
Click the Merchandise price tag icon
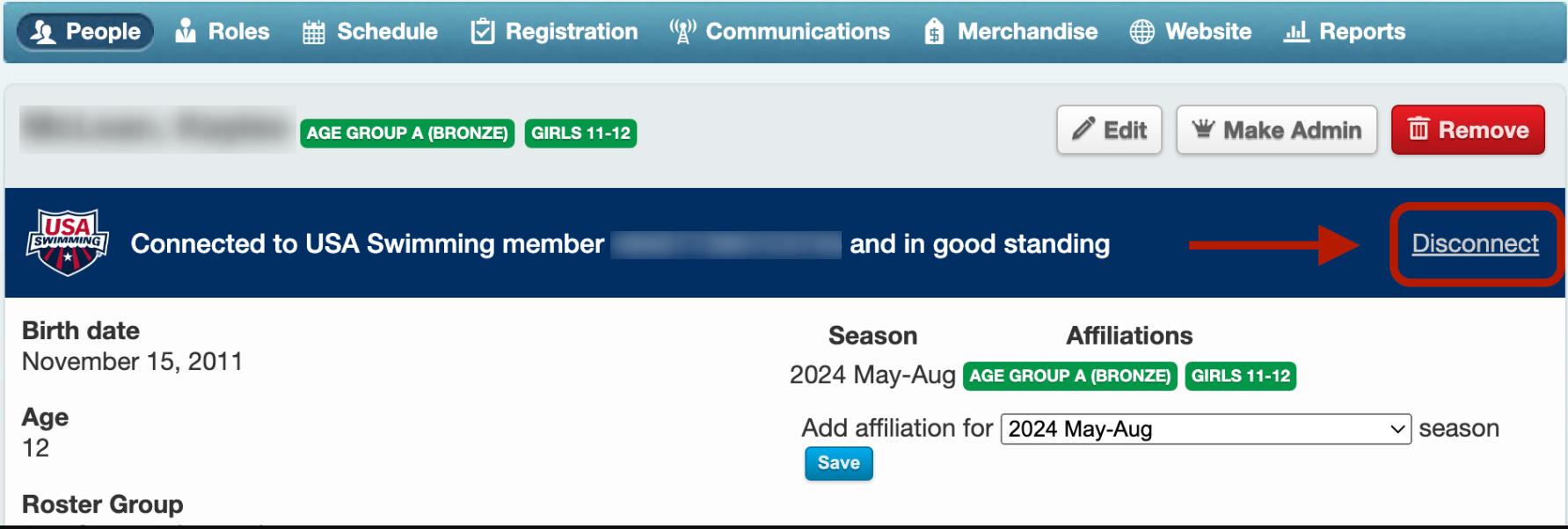pyautogui.click(x=934, y=32)
